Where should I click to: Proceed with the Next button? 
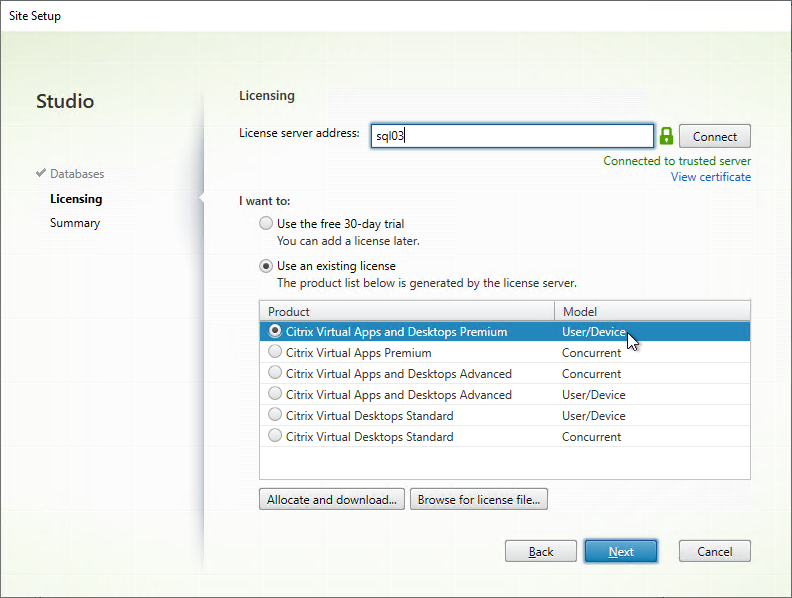click(x=621, y=552)
